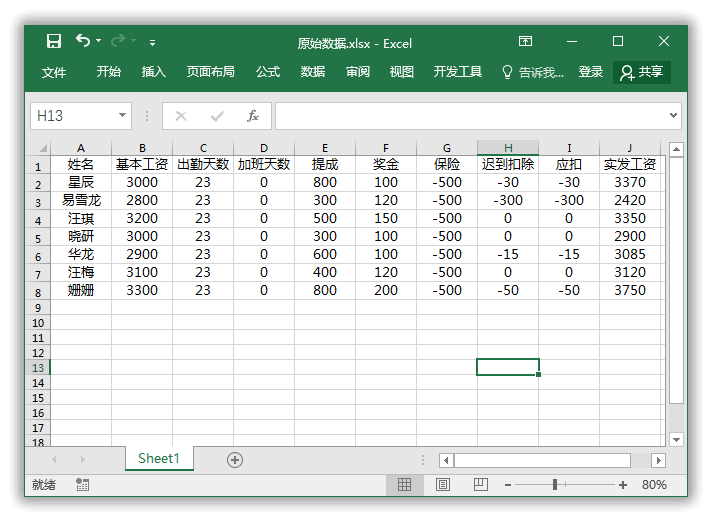710x527 pixels.
Task: Select the cell containing 易雪龙
Action: [81, 200]
